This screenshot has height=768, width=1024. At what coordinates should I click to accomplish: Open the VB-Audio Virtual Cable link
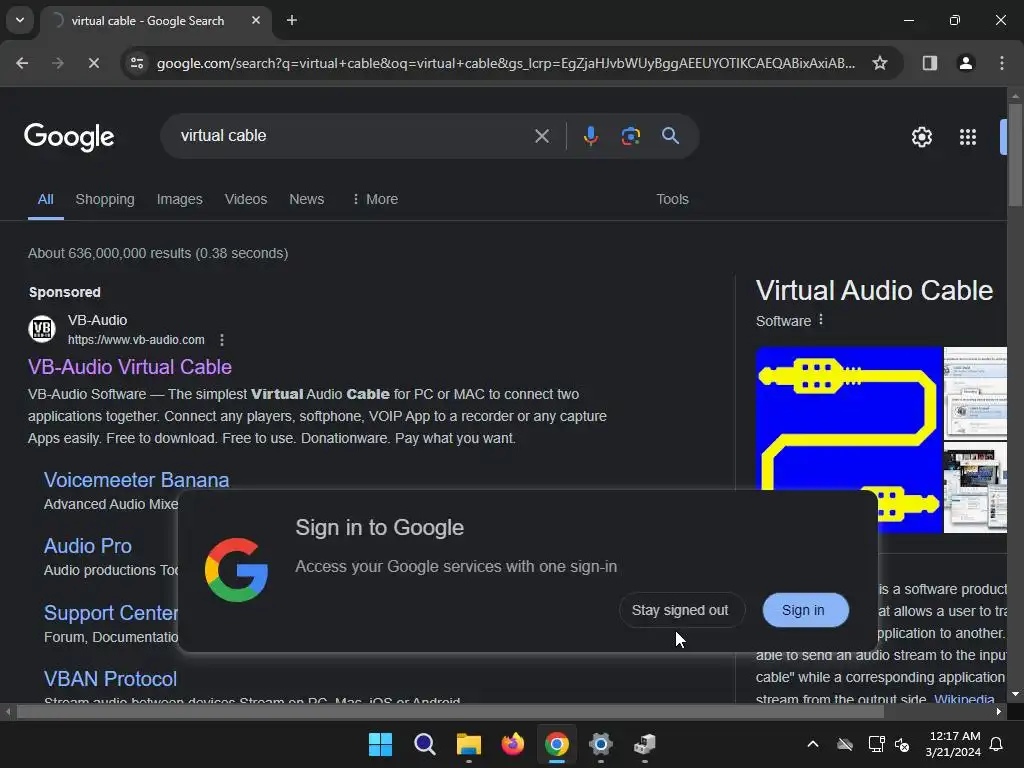click(x=130, y=367)
